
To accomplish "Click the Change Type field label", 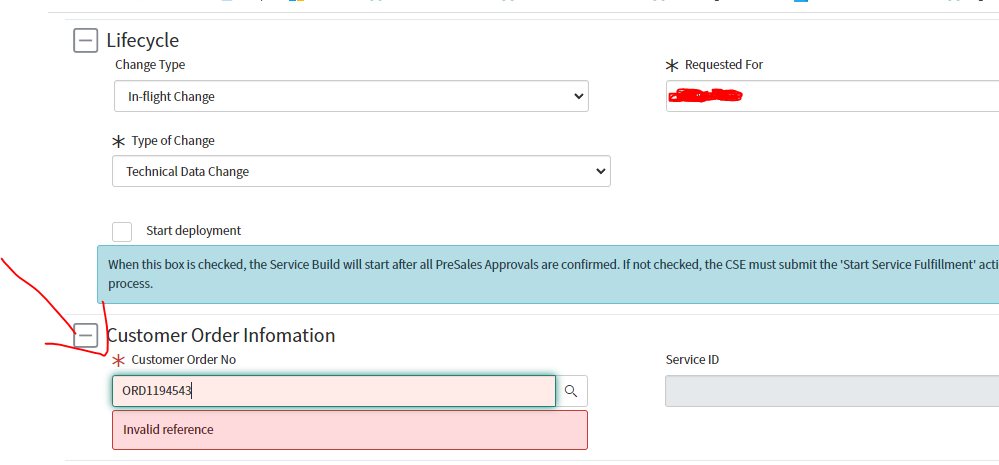I will pyautogui.click(x=150, y=65).
